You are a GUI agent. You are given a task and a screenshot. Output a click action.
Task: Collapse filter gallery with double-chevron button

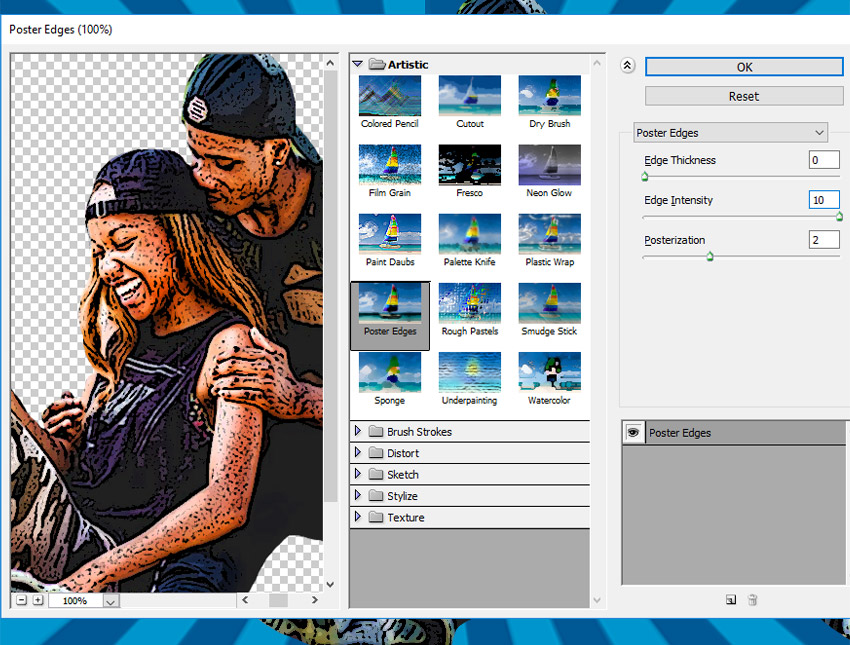pos(627,66)
